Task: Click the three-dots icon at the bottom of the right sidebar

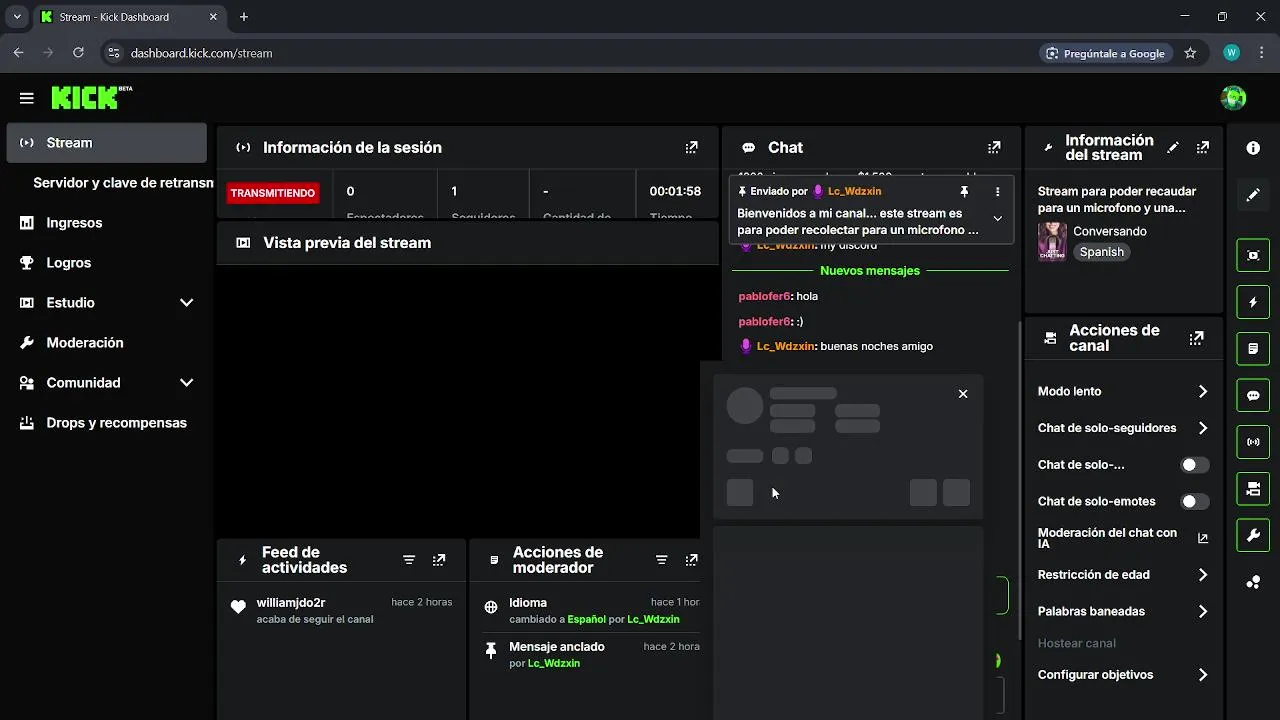Action: (x=1253, y=582)
